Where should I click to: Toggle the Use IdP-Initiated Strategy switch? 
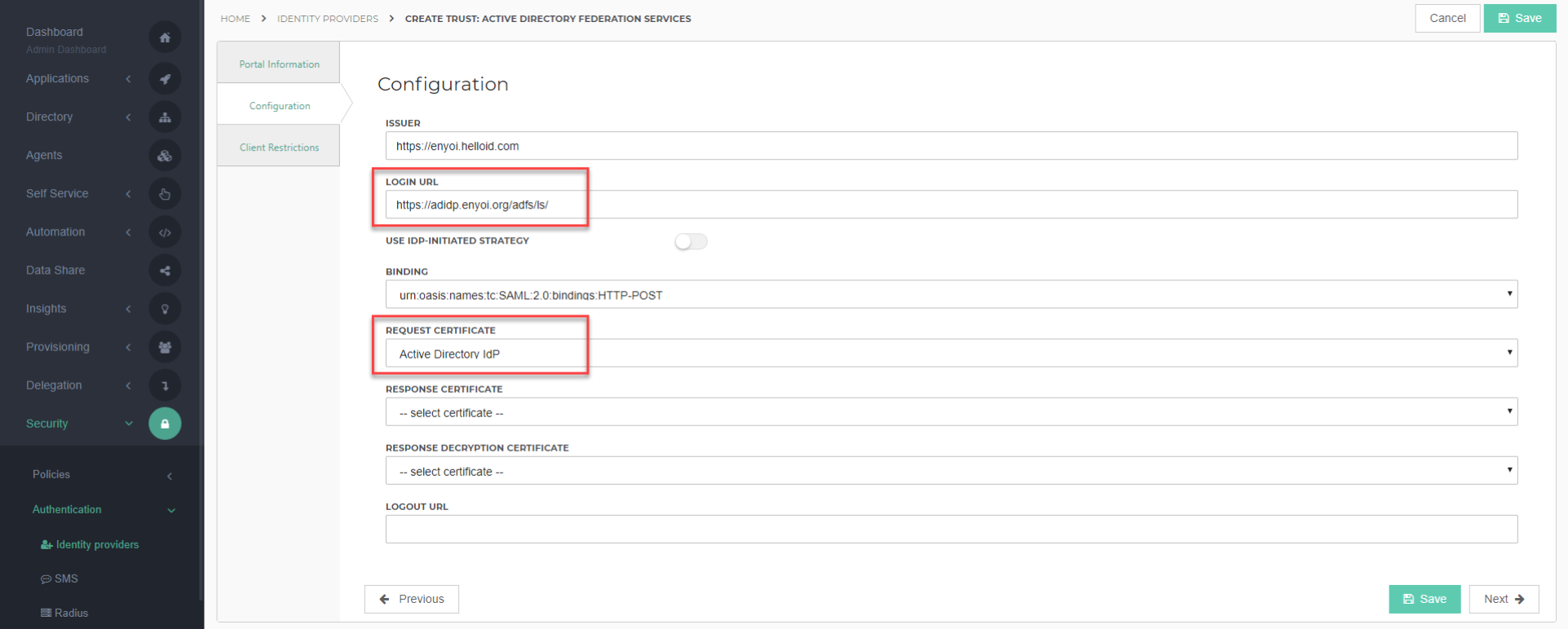tap(691, 241)
